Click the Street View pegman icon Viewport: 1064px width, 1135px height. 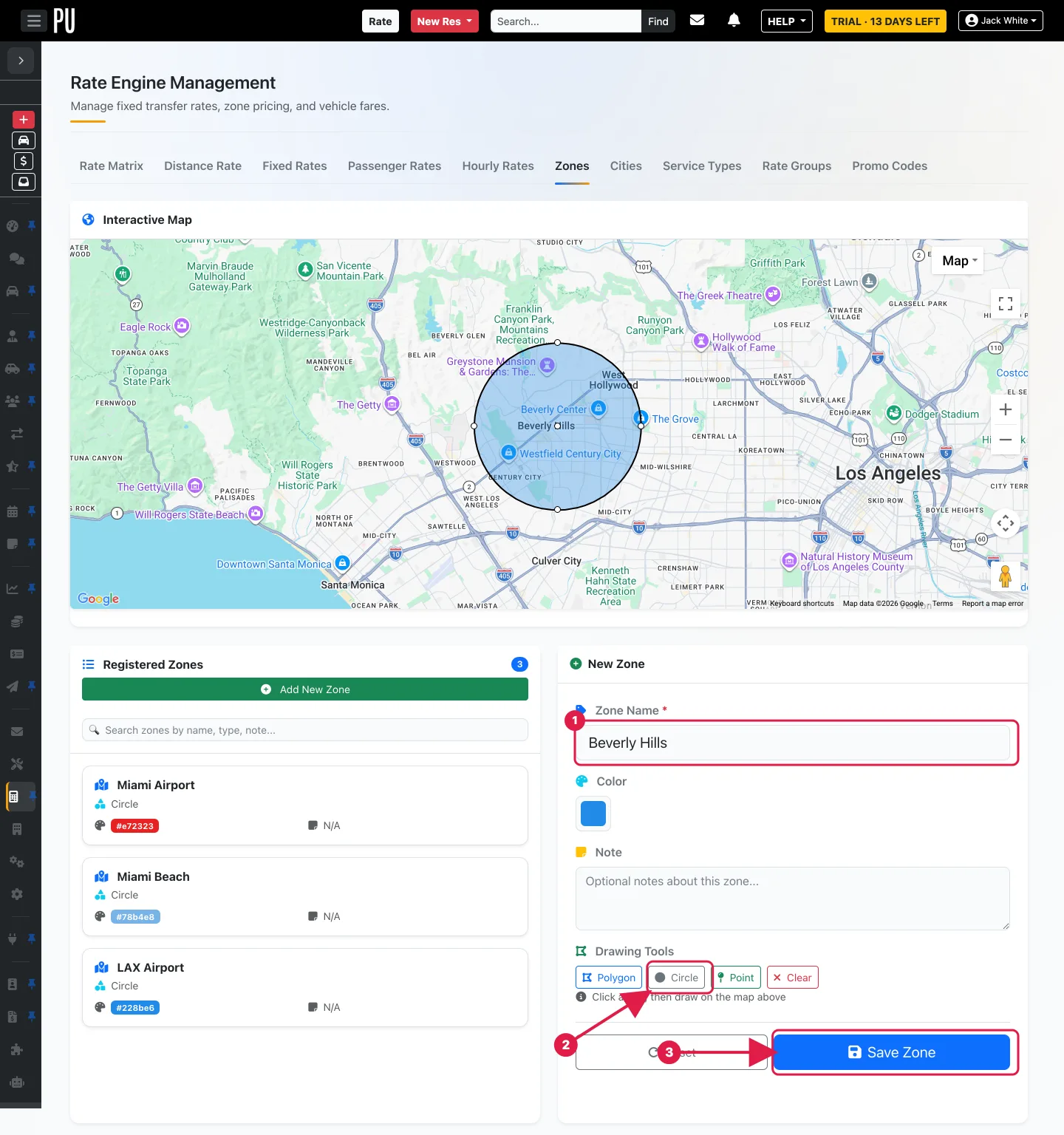click(x=1005, y=575)
